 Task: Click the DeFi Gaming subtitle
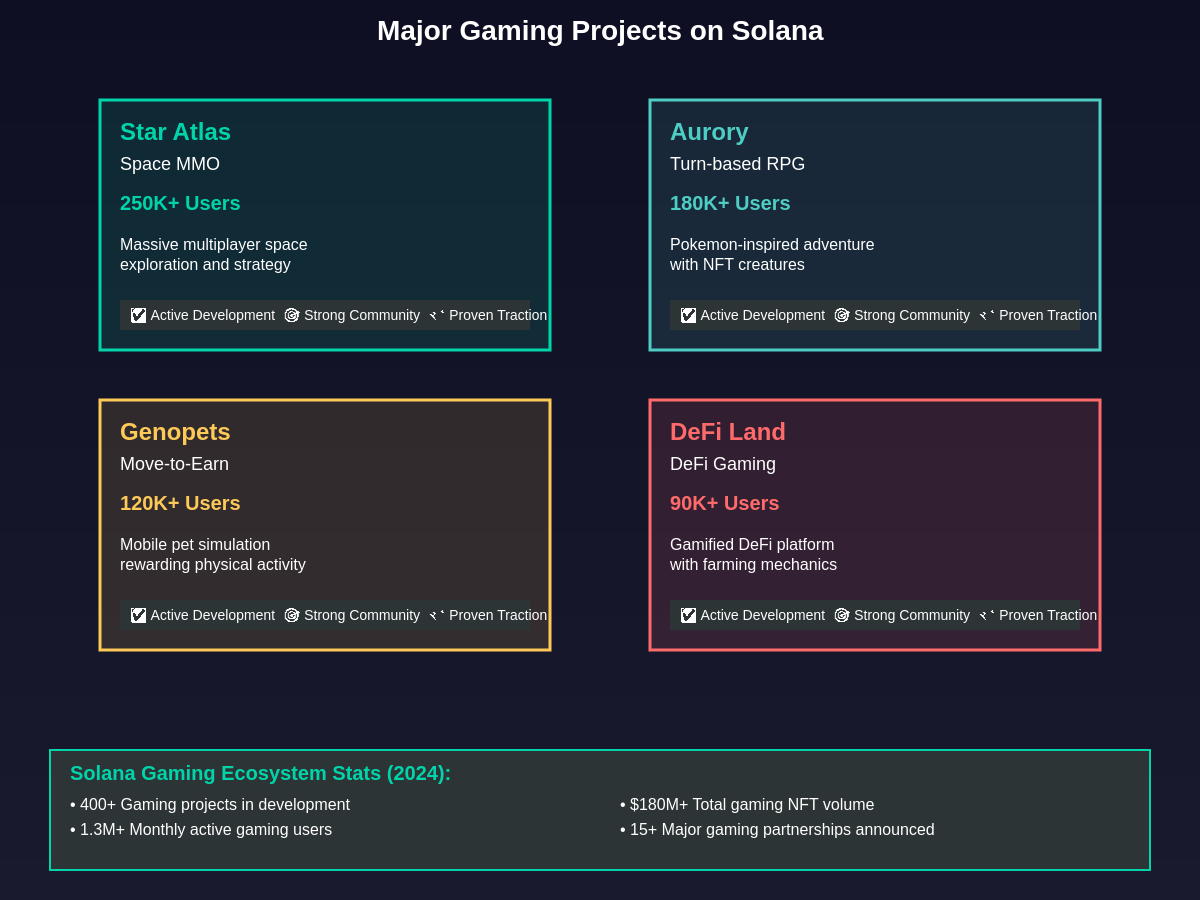[723, 464]
